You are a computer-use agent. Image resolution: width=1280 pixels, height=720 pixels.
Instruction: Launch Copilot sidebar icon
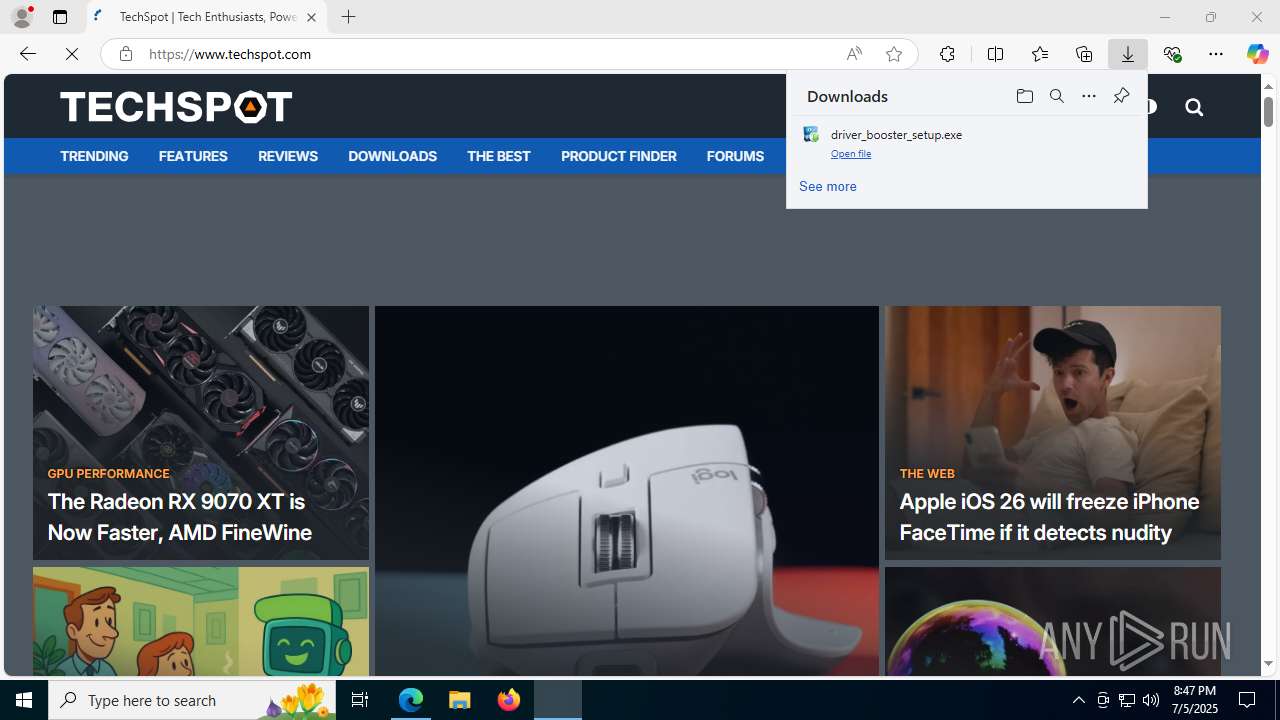[x=1257, y=54]
